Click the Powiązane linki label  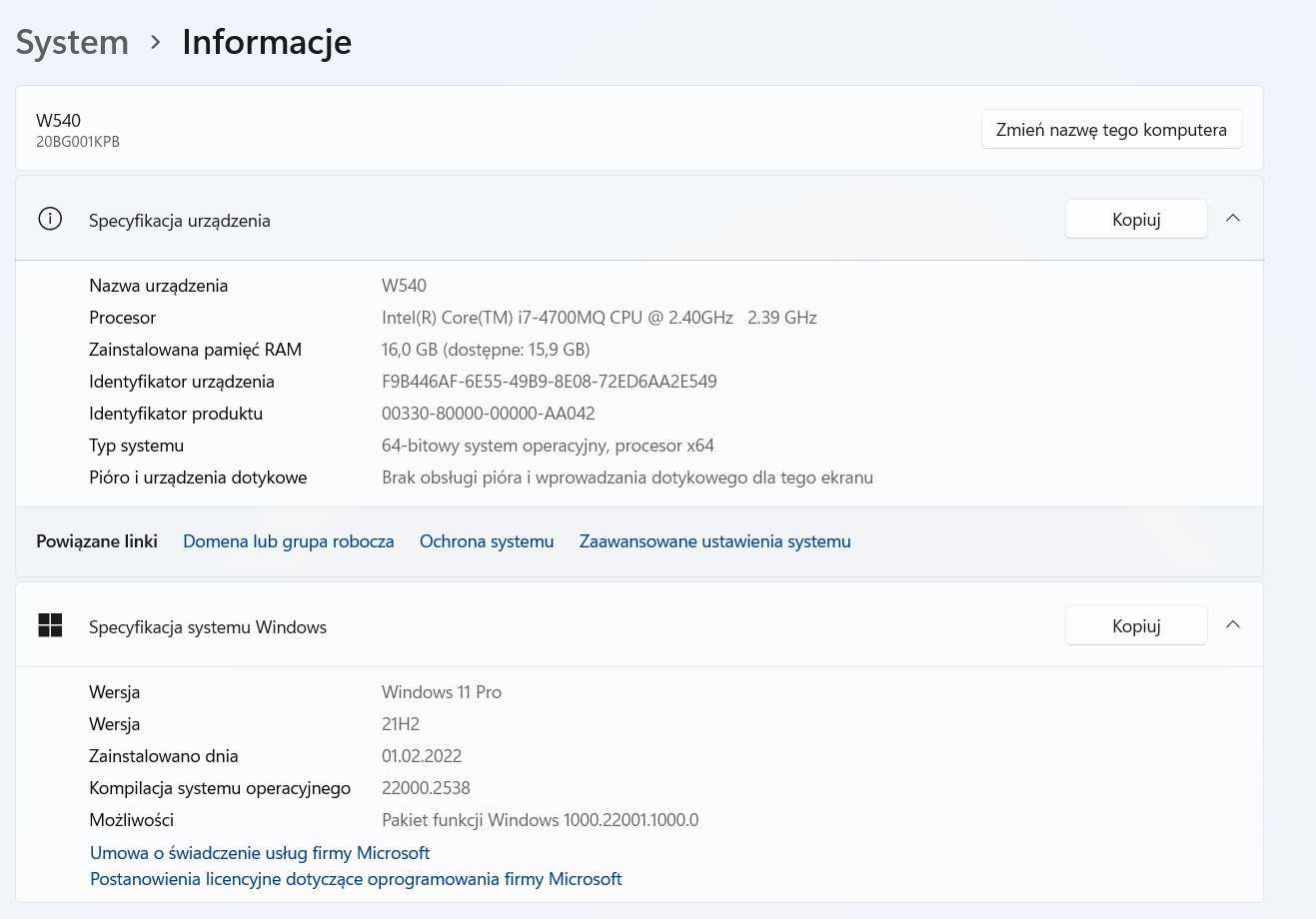pos(97,541)
